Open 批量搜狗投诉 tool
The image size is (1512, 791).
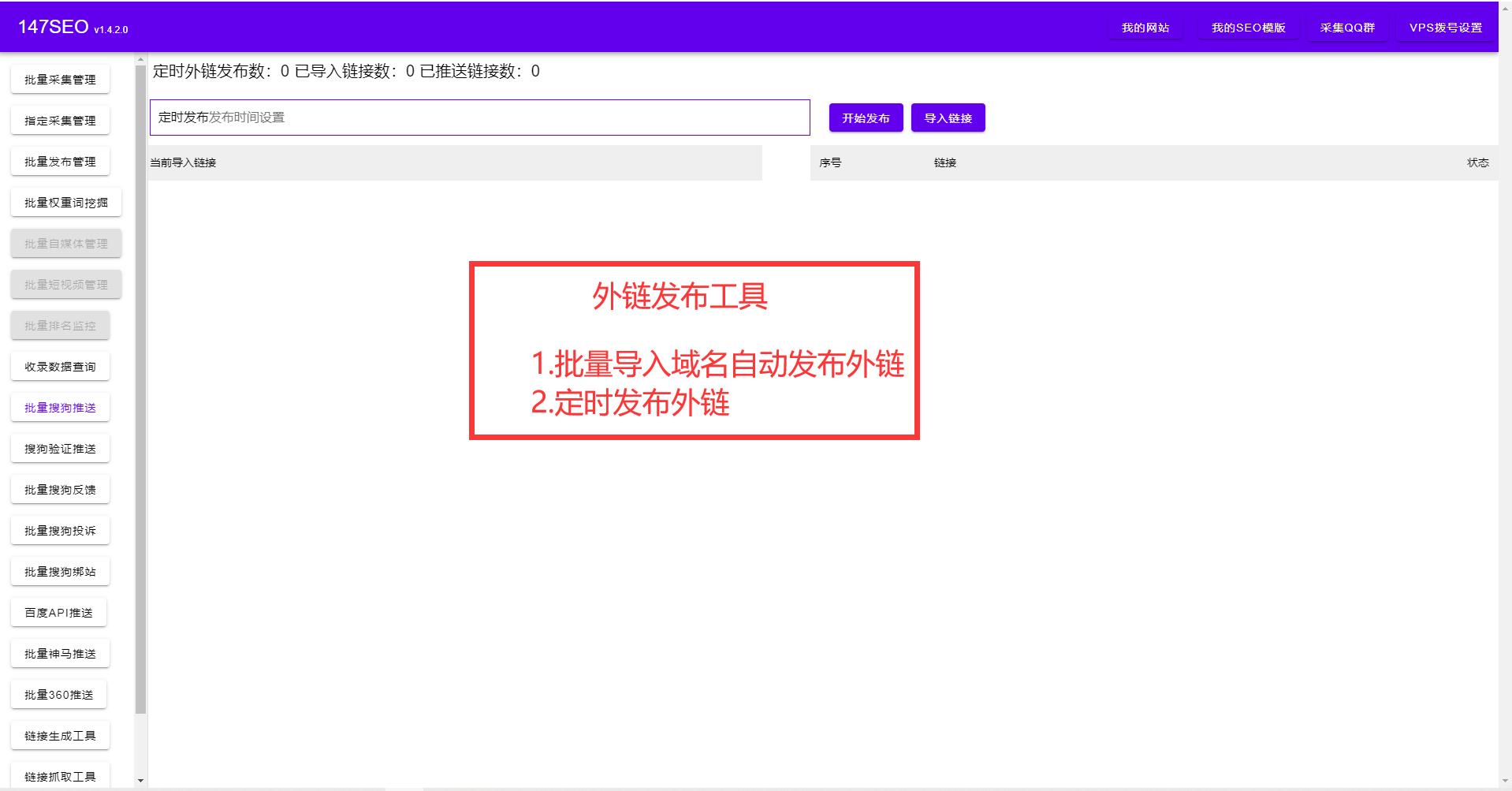[x=60, y=530]
